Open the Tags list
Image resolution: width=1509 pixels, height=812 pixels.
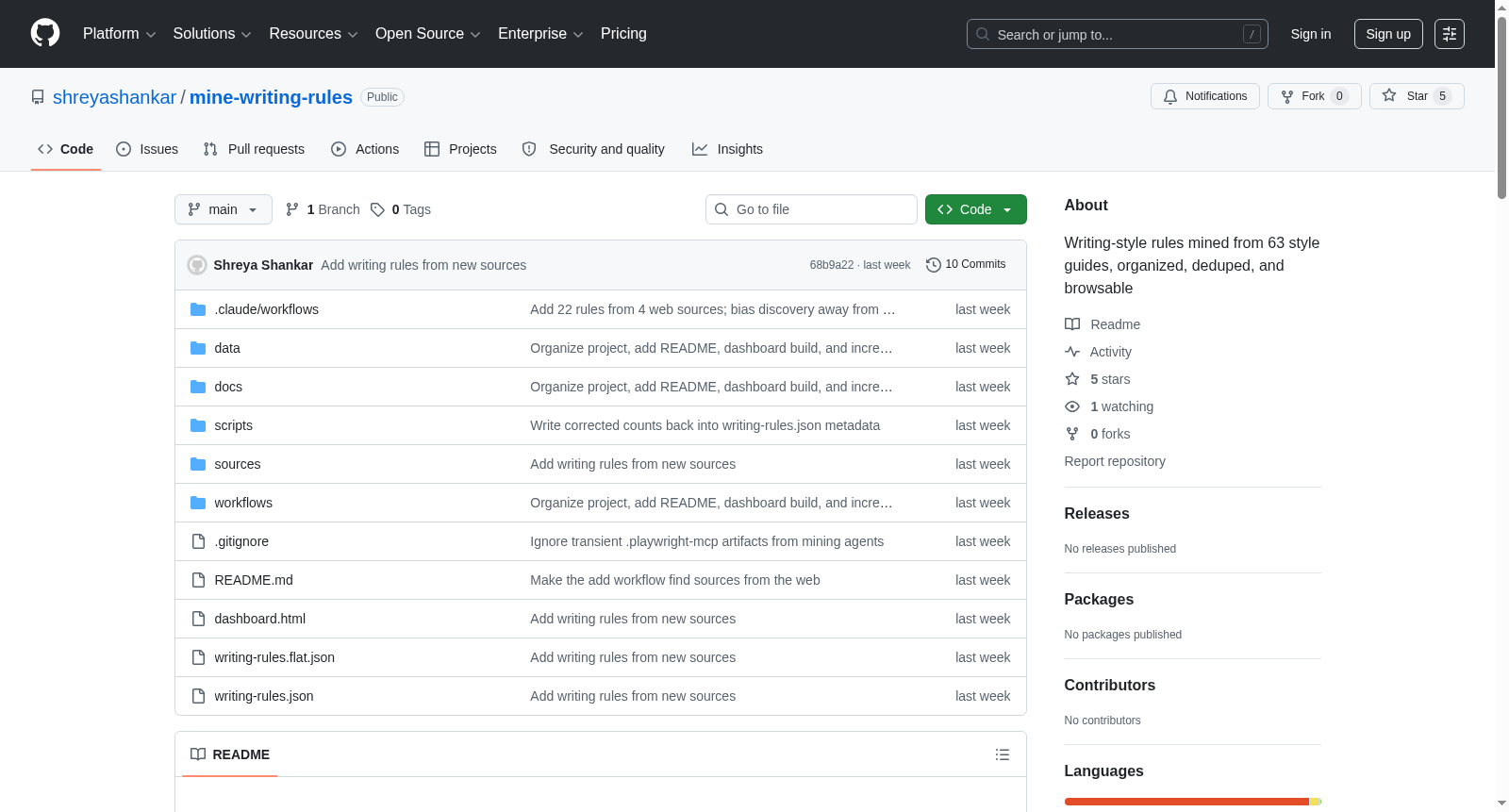[401, 209]
